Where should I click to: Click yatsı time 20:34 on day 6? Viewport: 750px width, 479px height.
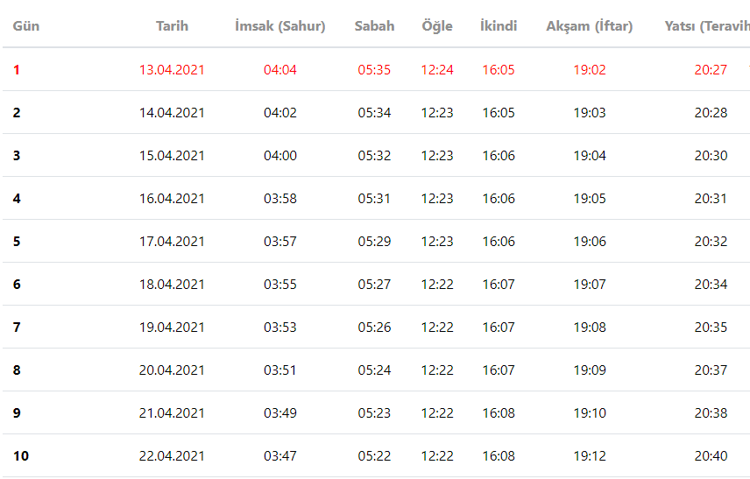(711, 284)
